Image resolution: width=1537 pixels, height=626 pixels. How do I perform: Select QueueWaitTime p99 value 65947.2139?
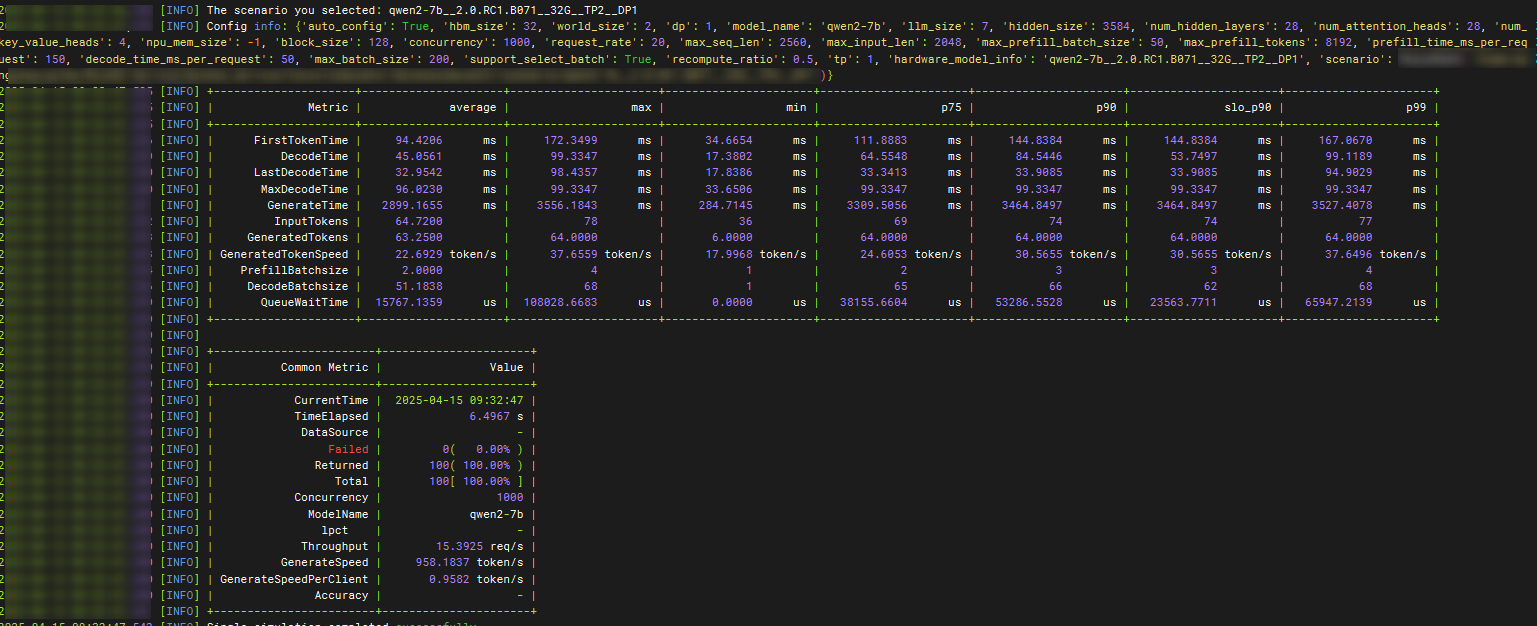click(1339, 302)
